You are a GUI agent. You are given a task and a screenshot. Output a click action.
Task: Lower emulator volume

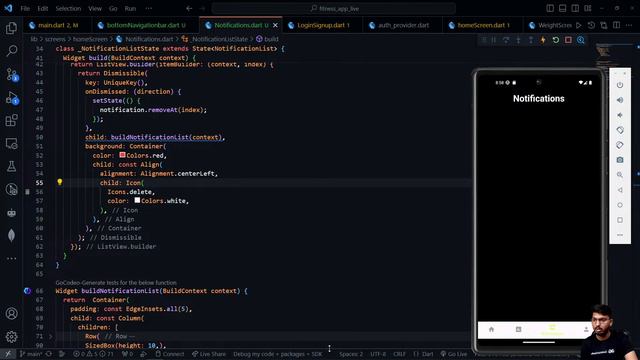point(620,115)
